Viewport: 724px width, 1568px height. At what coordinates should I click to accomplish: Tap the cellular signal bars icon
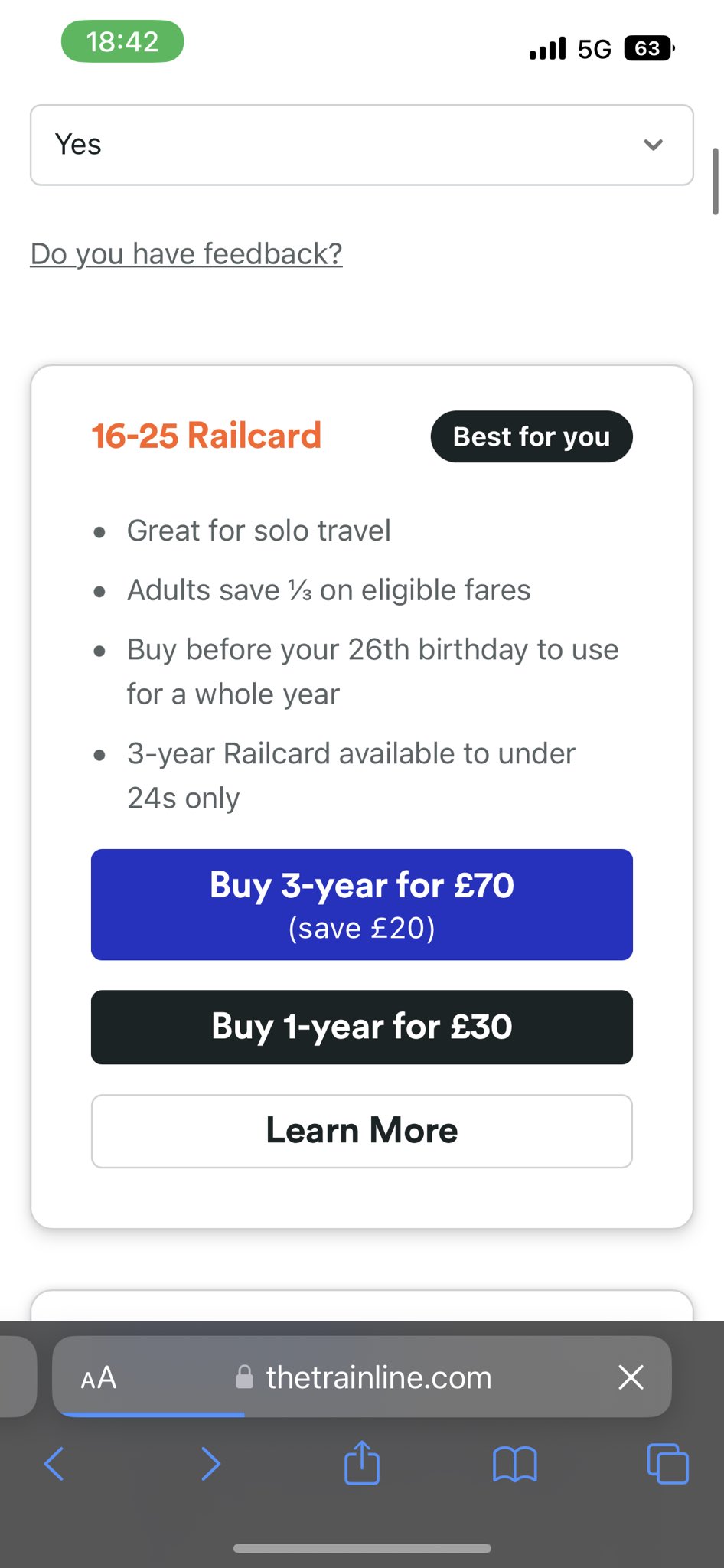547,49
